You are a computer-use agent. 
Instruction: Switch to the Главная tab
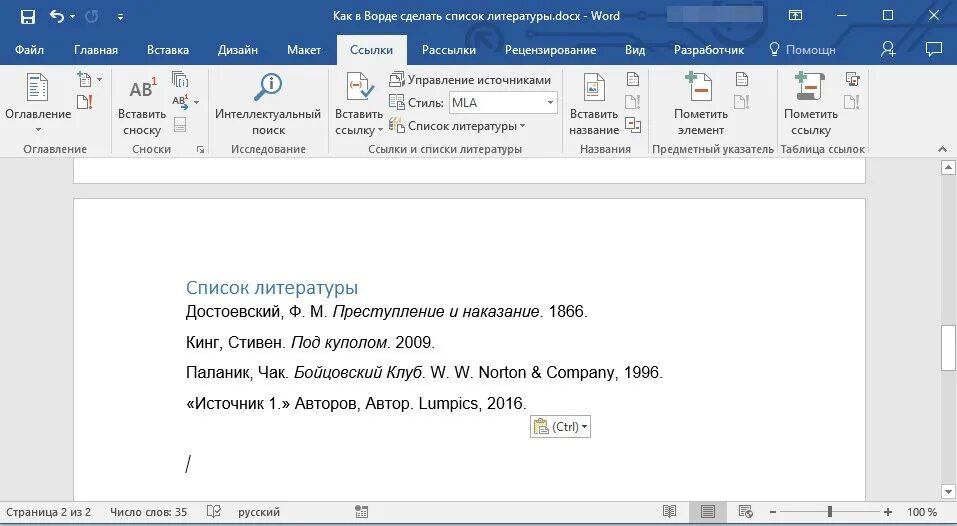coord(96,50)
